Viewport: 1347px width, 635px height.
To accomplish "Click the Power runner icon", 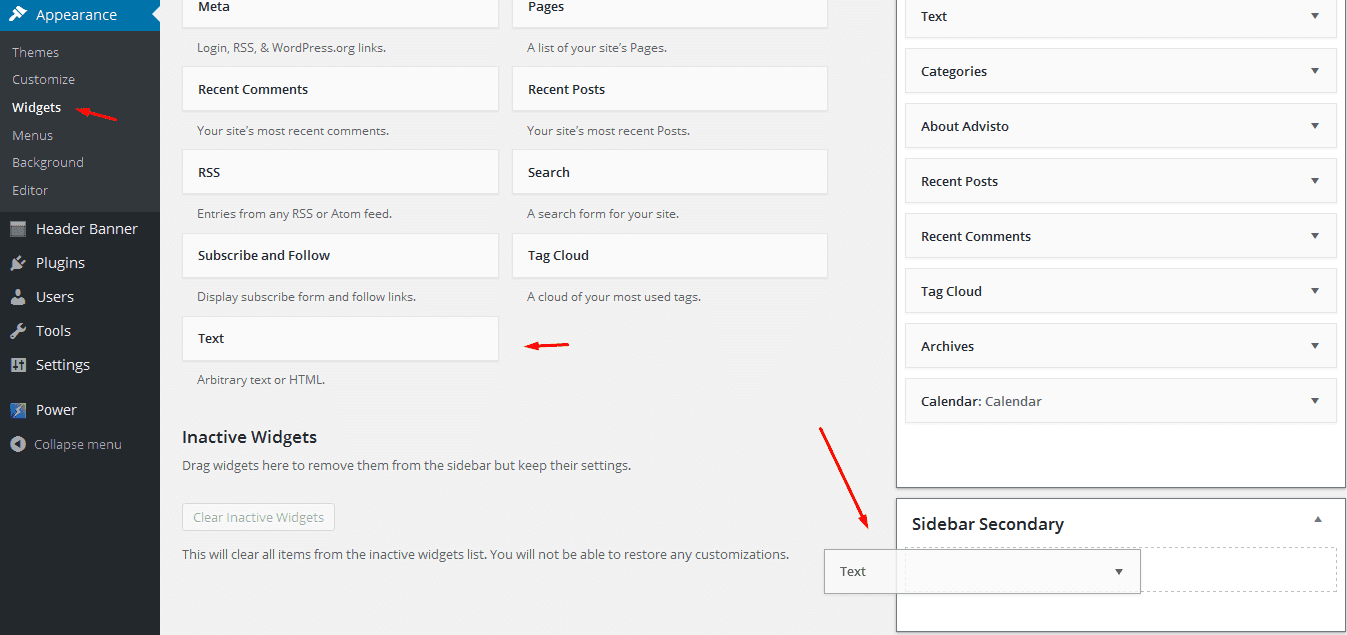I will tap(18, 410).
